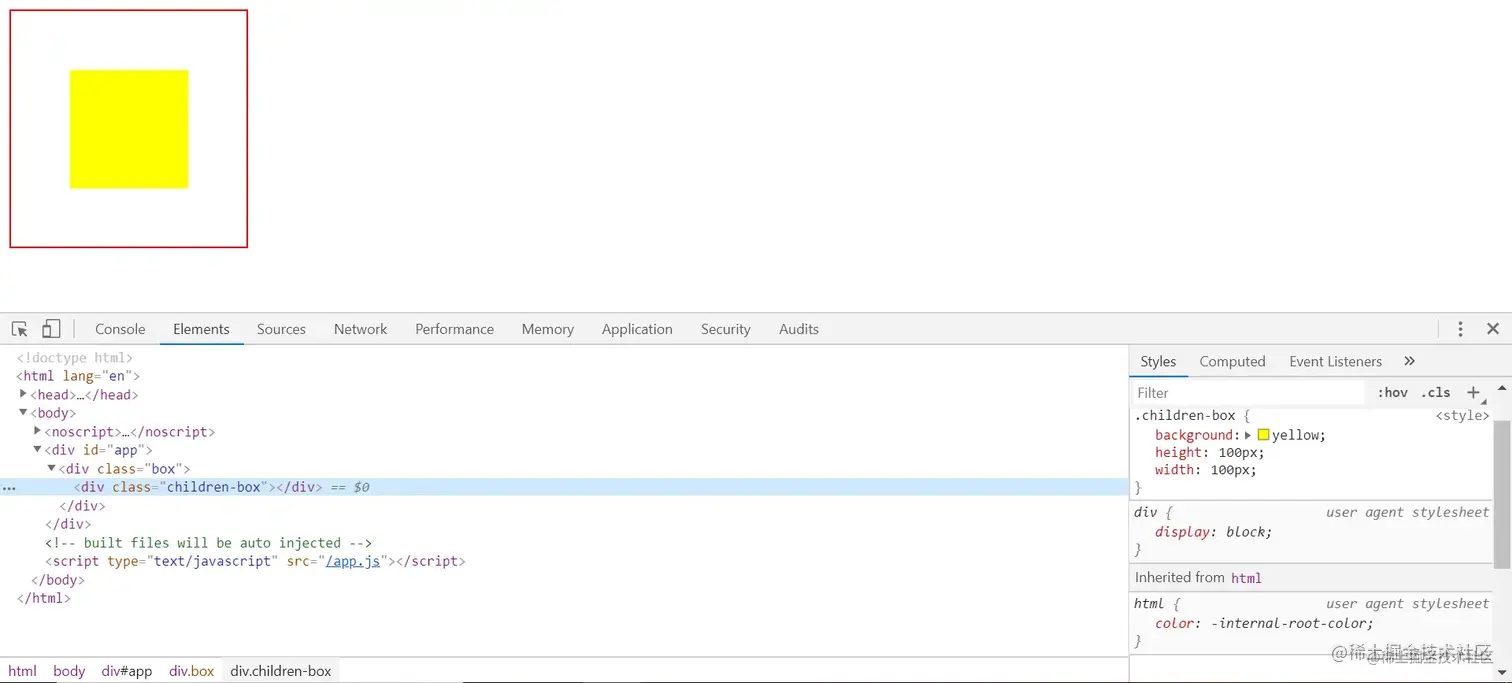Viewport: 1512px width, 683px height.
Task: Open the Application tab
Action: [x=637, y=329]
